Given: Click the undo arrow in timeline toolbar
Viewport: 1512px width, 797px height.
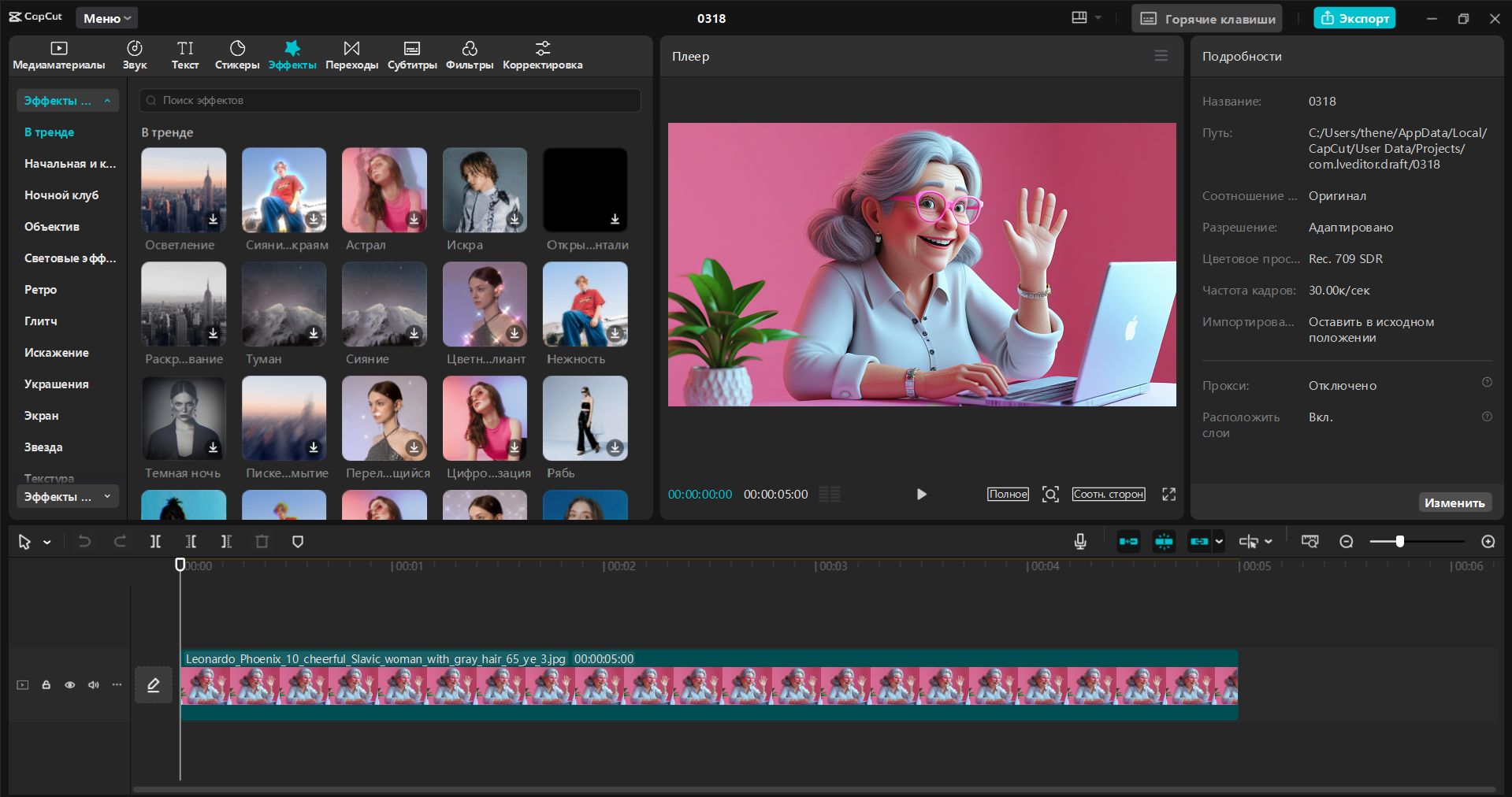Looking at the screenshot, I should coord(84,542).
